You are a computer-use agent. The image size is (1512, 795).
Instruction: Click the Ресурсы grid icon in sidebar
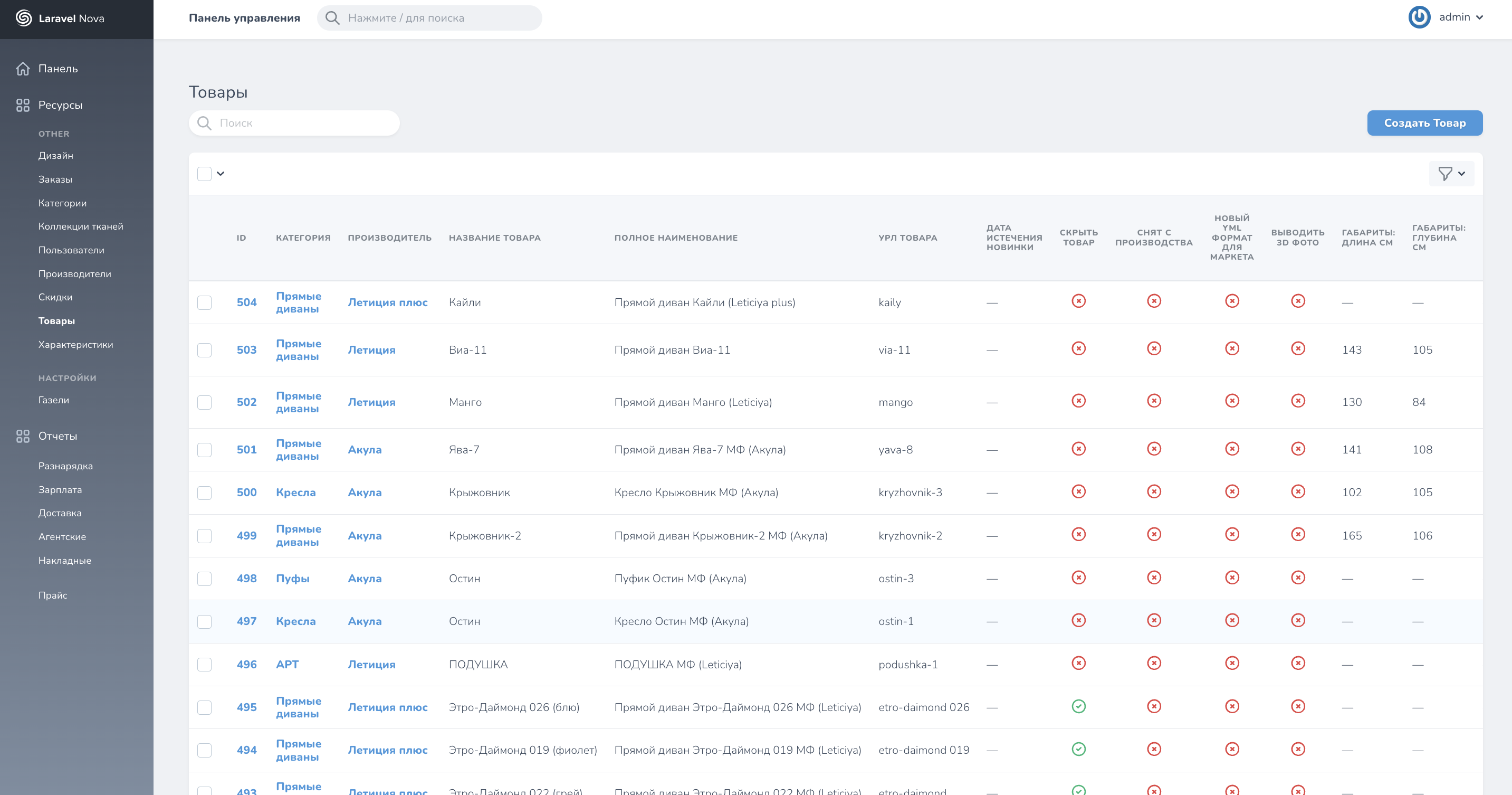click(x=23, y=105)
